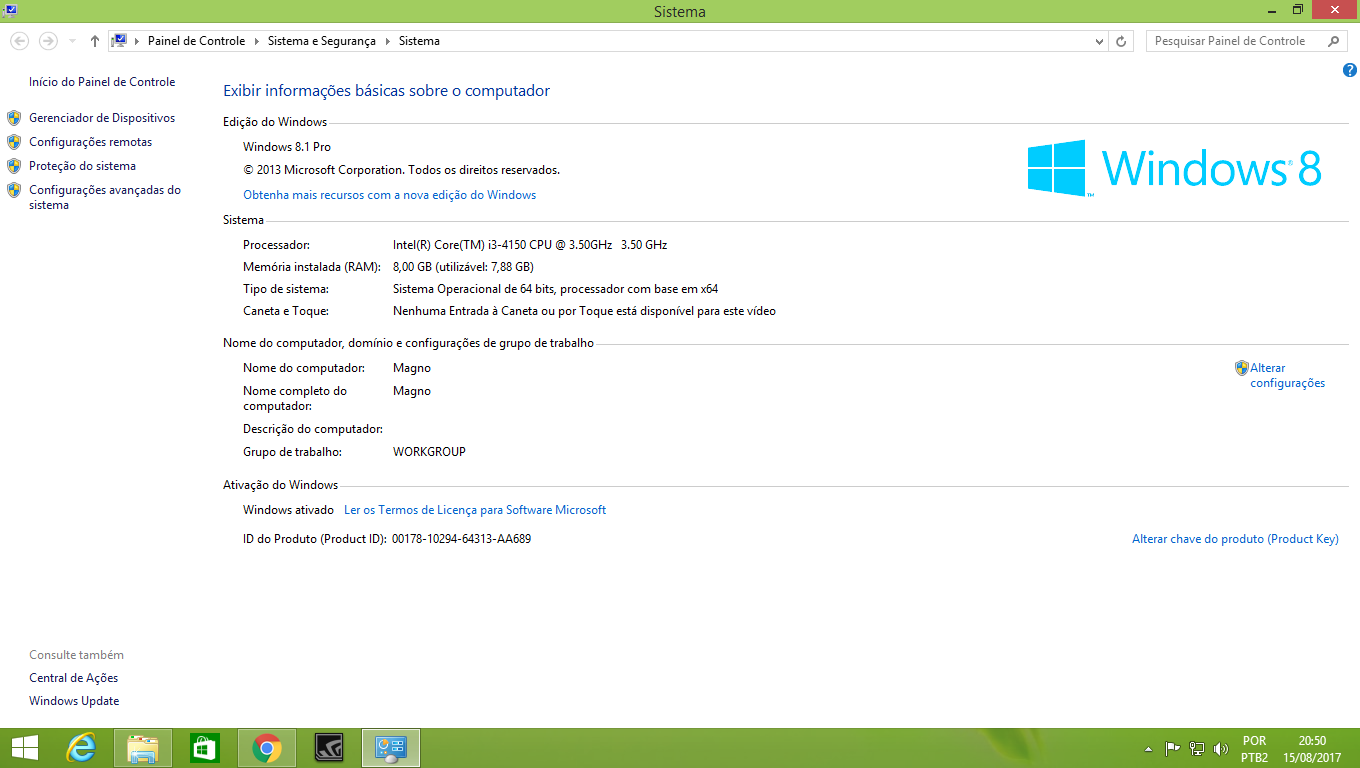Viewport: 1360px width, 768px height.
Task: Expand chevron after Sistema e Segurança
Action: click(x=387, y=41)
